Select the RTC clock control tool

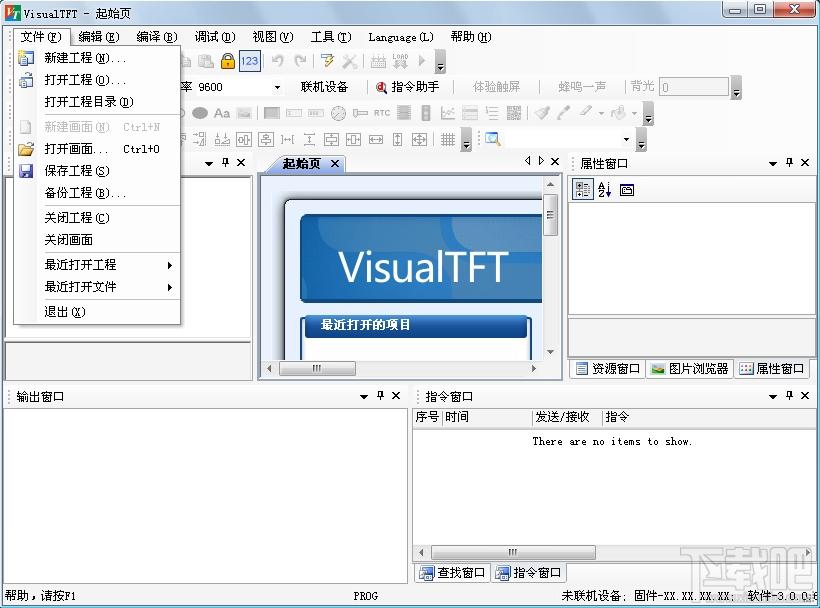(382, 113)
